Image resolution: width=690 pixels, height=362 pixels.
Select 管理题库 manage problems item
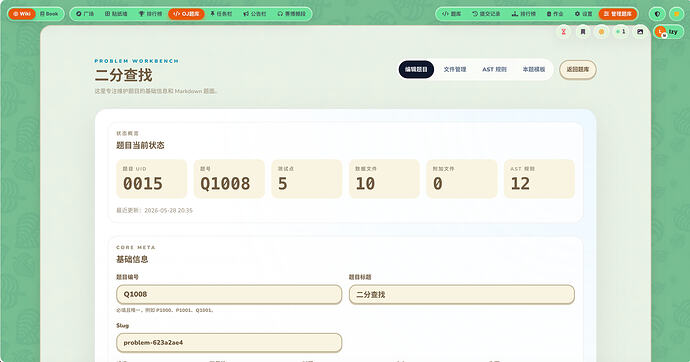coord(617,14)
